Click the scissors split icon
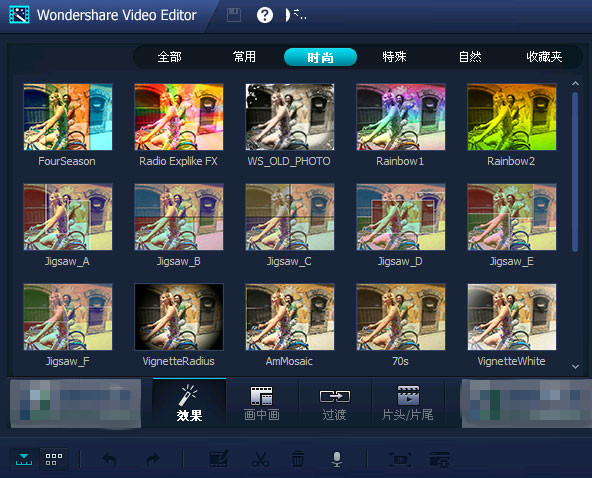The width and height of the screenshot is (592, 478). pyautogui.click(x=260, y=459)
